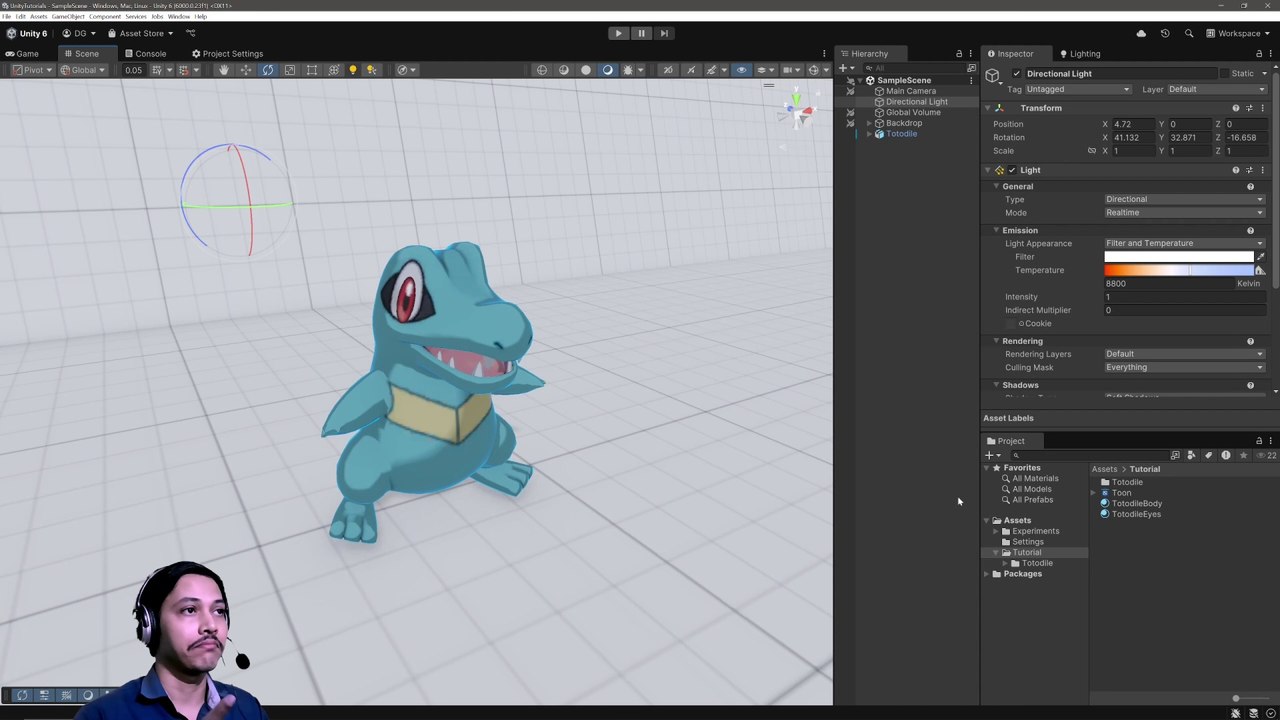
Task: Select the combined Transform tool
Action: (x=334, y=70)
